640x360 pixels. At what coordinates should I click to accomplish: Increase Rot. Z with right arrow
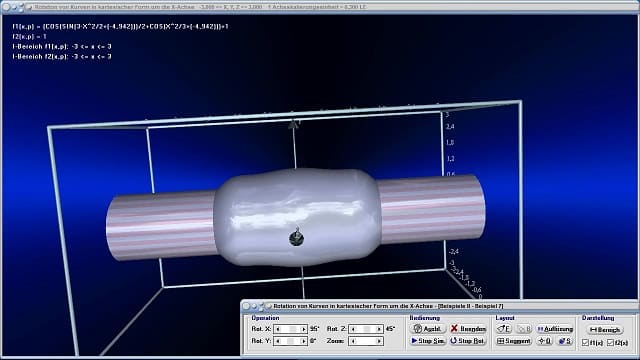pos(379,329)
